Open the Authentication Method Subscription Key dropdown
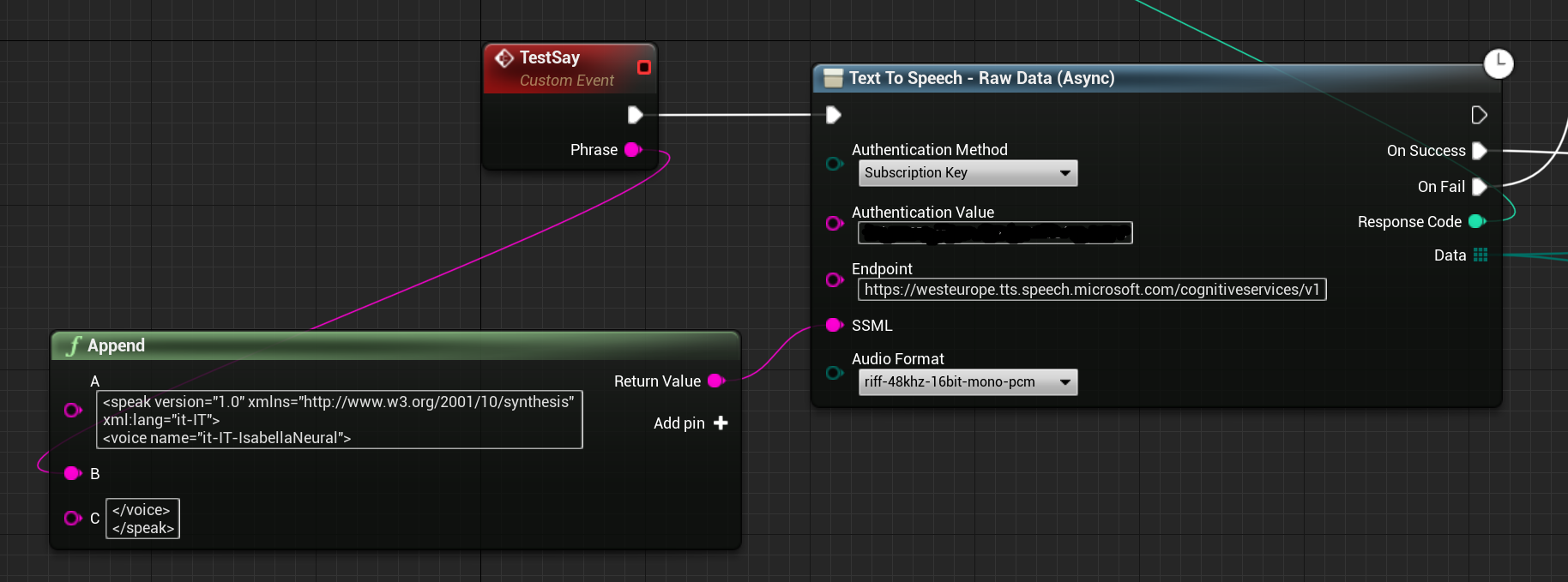1568x582 pixels. pos(968,173)
